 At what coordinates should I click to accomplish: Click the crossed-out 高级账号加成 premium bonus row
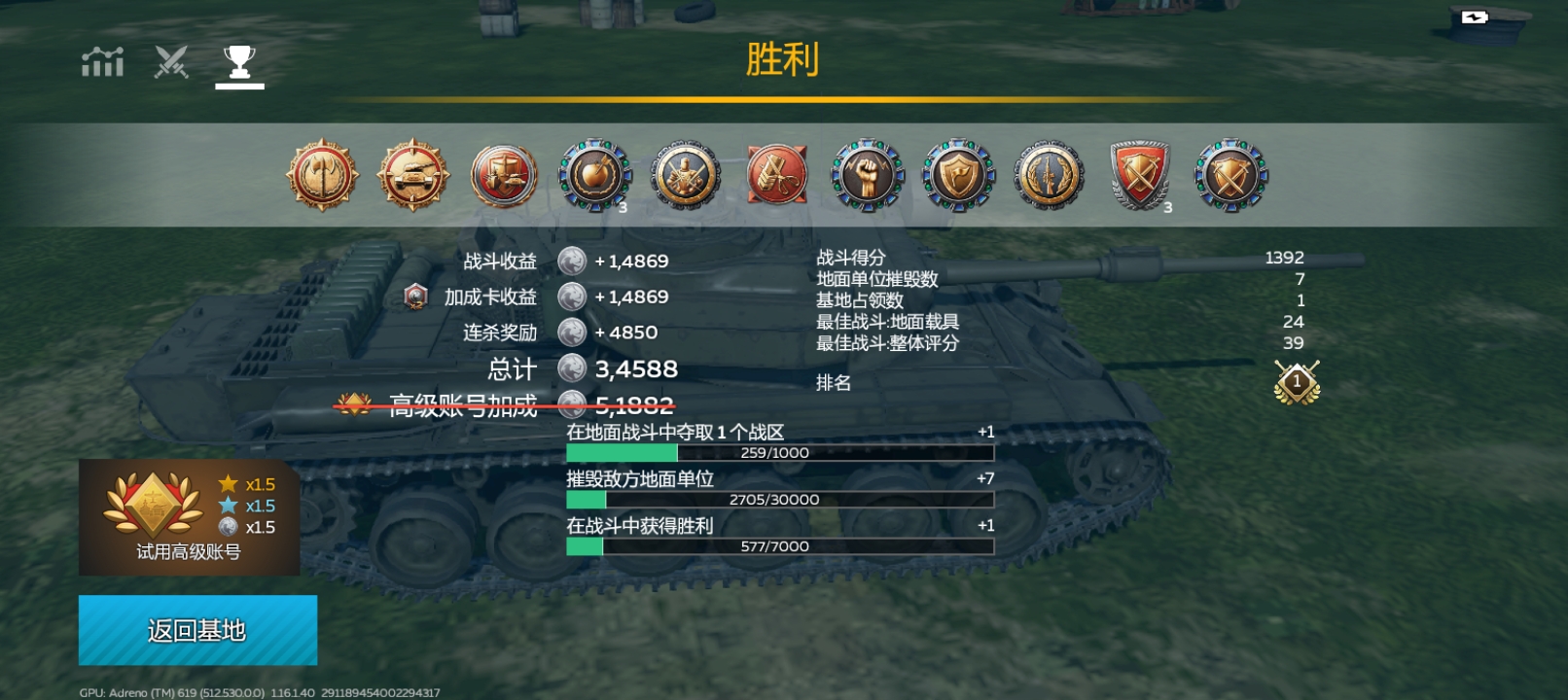[x=505, y=405]
